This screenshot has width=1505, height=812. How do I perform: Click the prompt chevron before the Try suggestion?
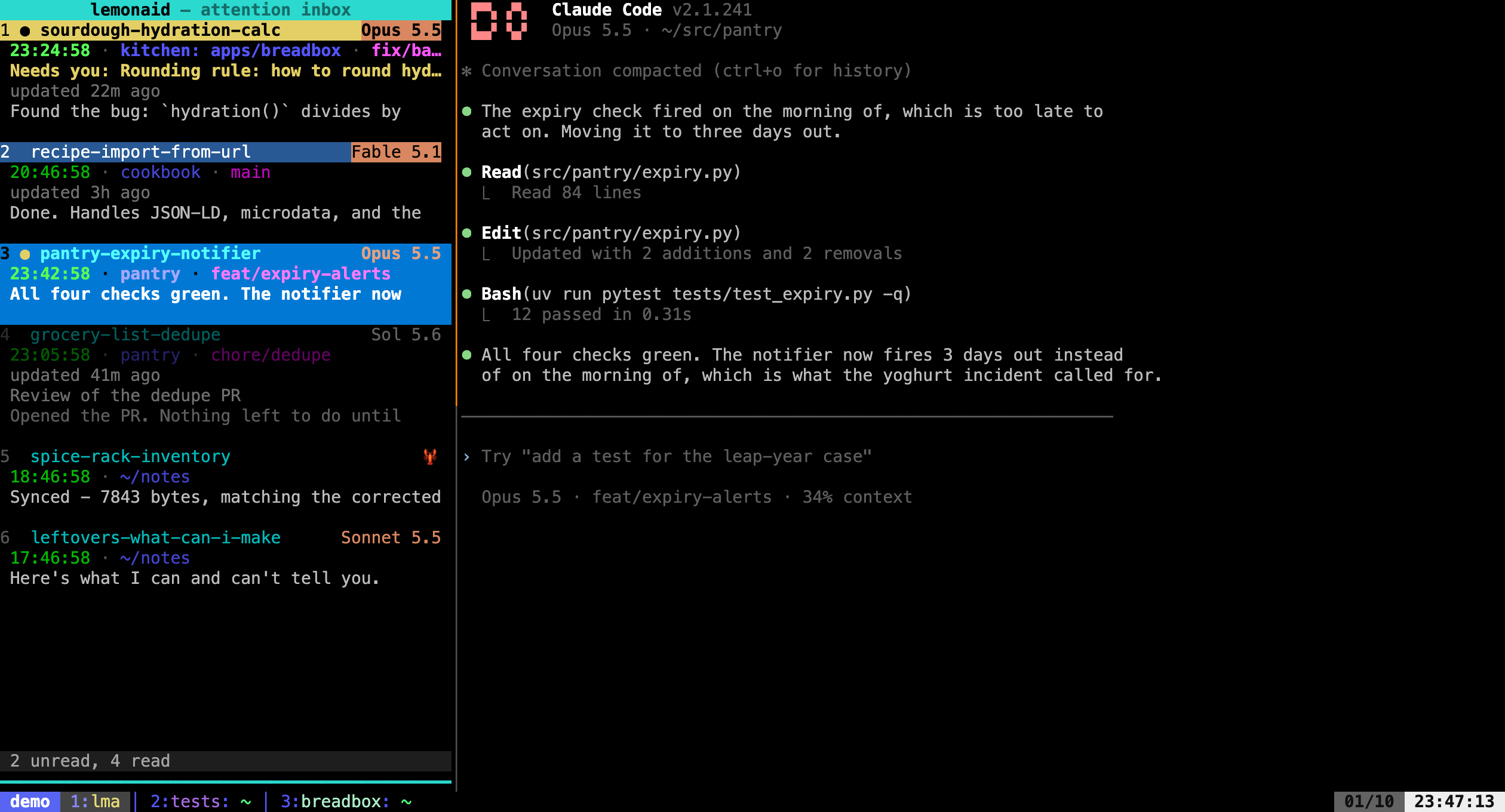tap(466, 457)
